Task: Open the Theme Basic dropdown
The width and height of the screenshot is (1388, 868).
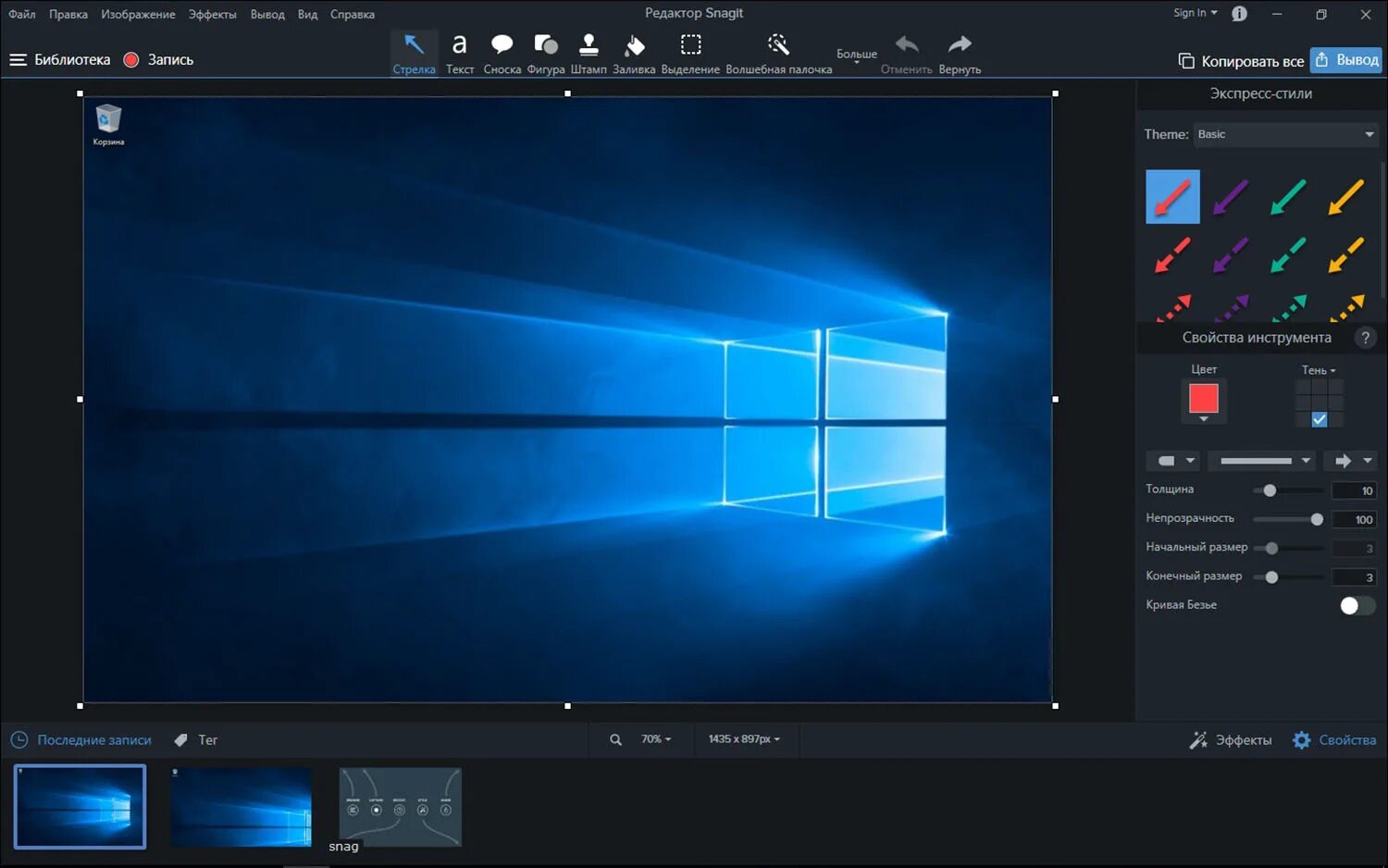Action: tap(1285, 134)
